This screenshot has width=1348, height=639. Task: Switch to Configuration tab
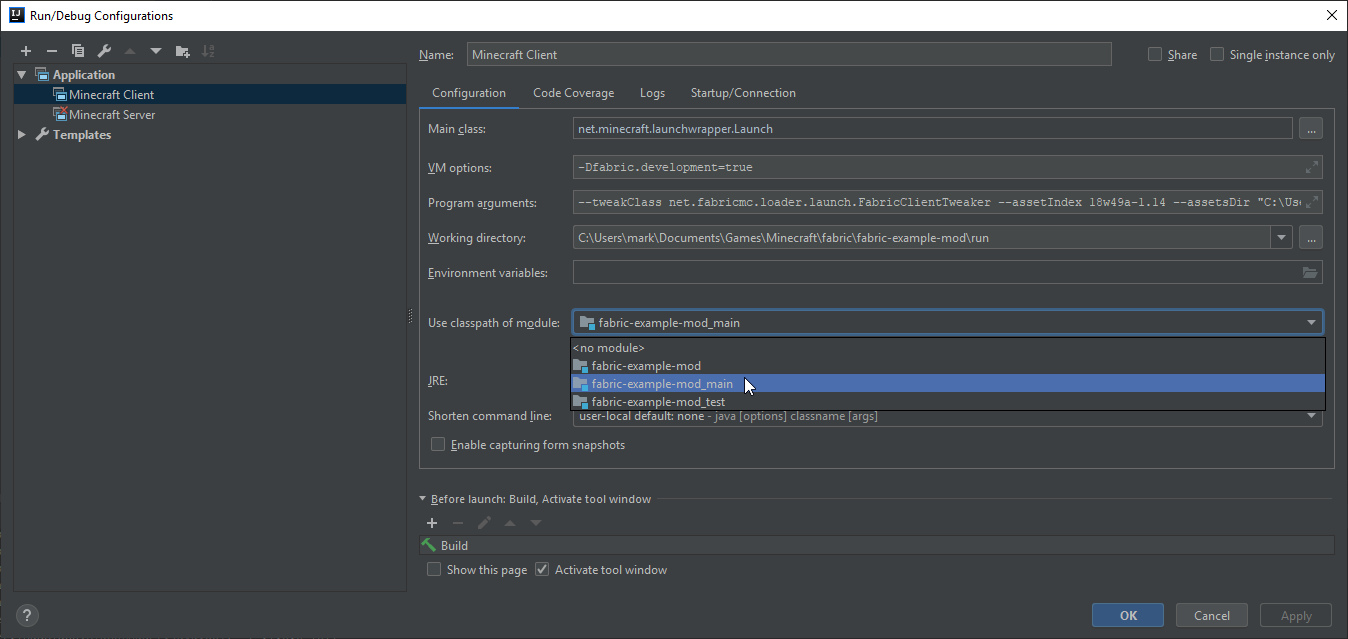click(x=469, y=93)
